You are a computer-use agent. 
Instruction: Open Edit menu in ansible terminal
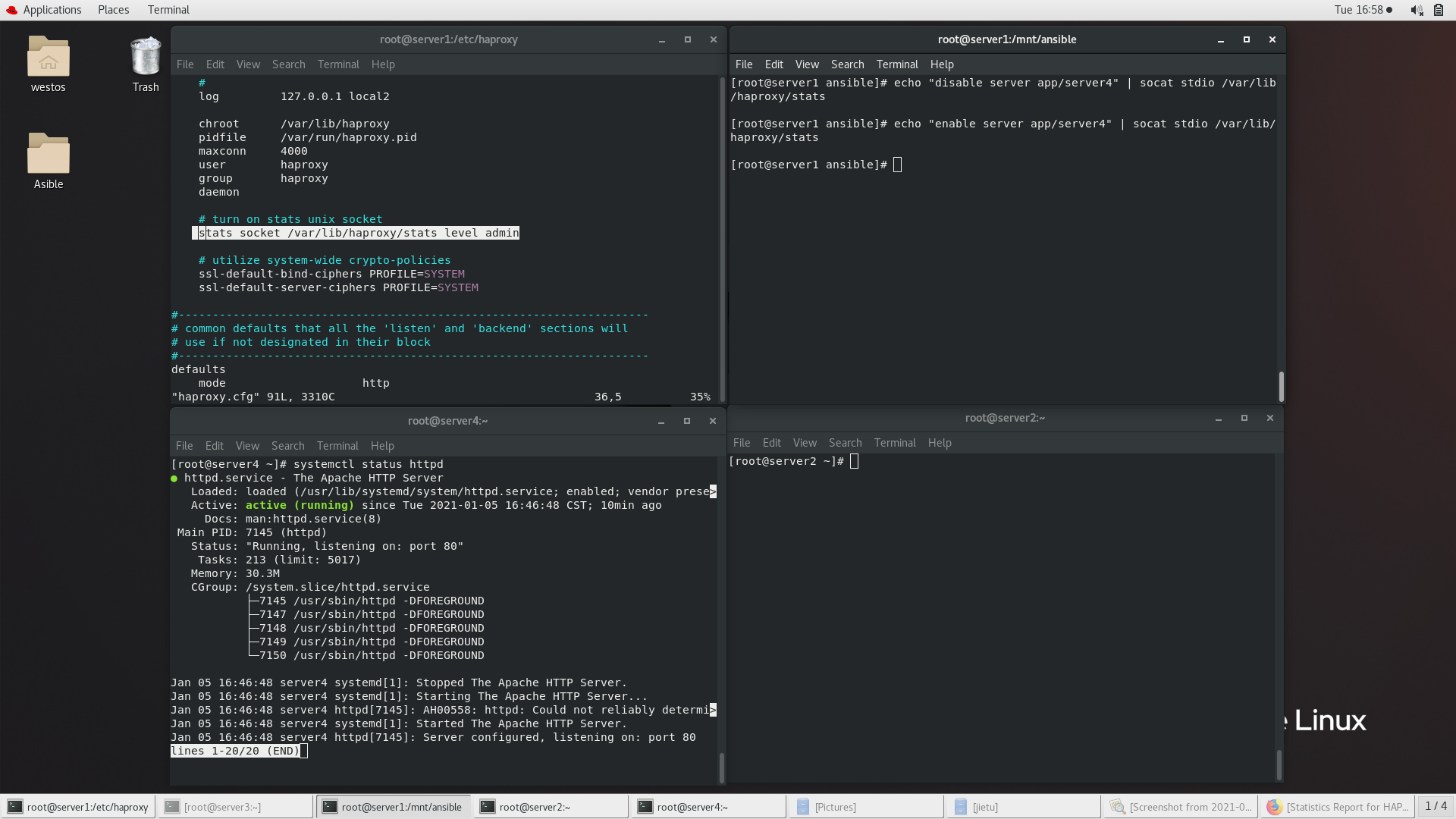coord(773,64)
